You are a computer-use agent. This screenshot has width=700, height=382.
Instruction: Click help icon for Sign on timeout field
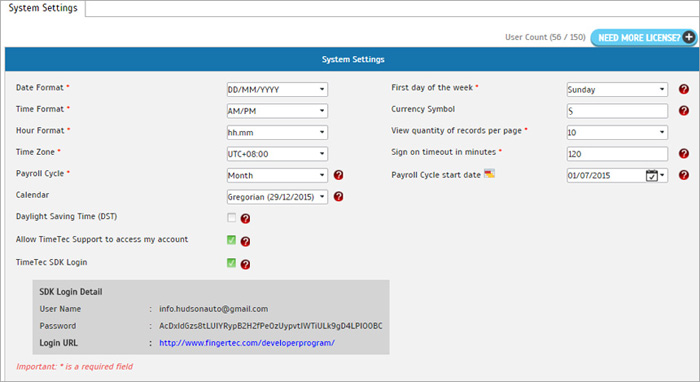click(683, 154)
